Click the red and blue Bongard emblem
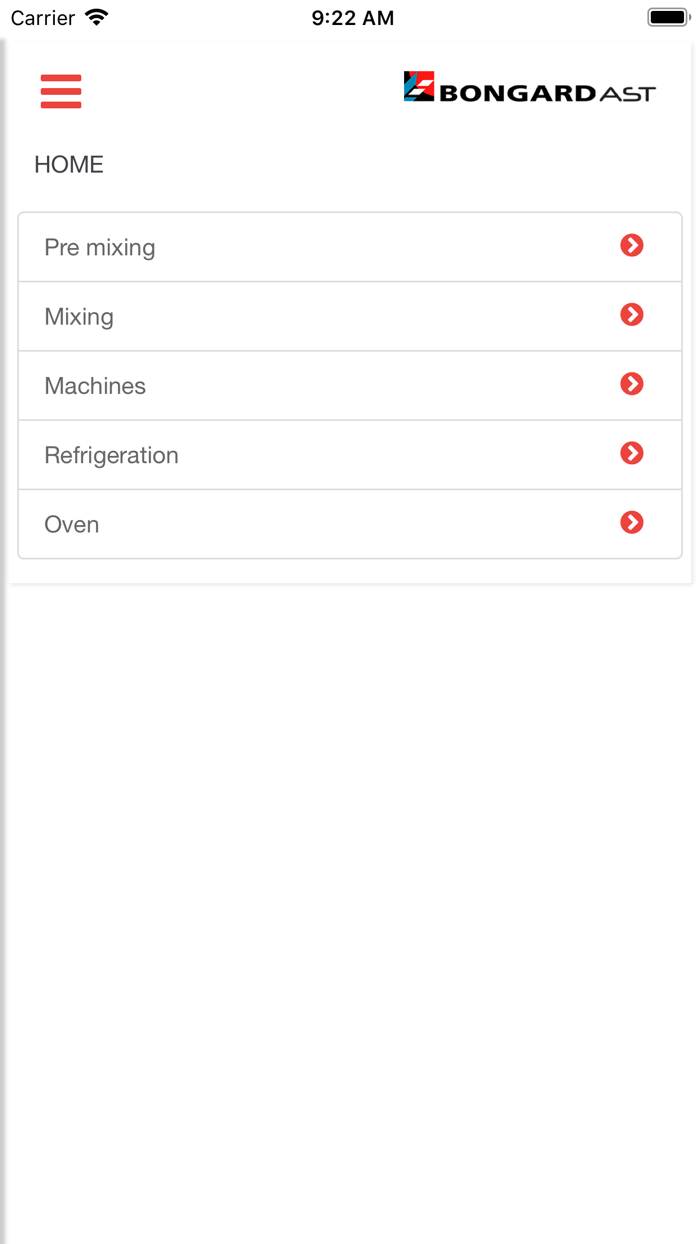The image size is (700, 1244). coord(418,87)
